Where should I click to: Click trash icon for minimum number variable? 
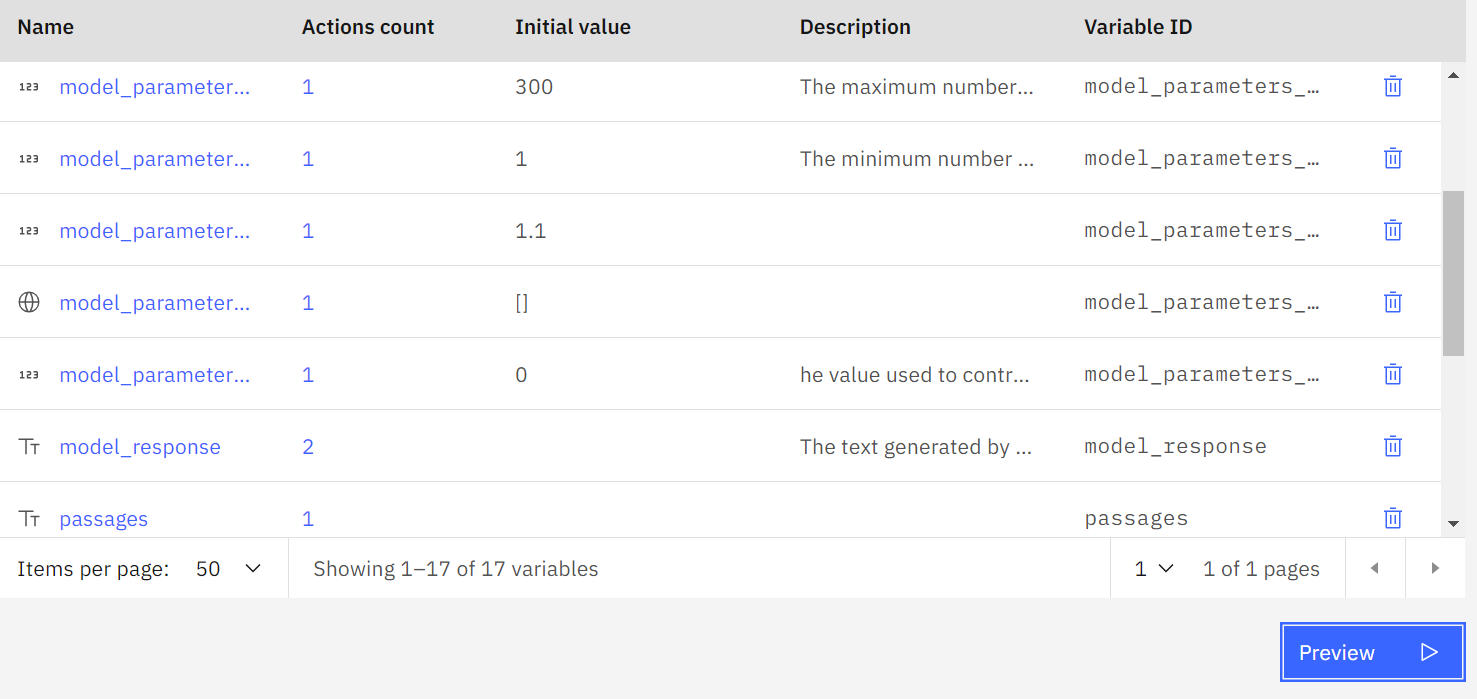point(1392,159)
